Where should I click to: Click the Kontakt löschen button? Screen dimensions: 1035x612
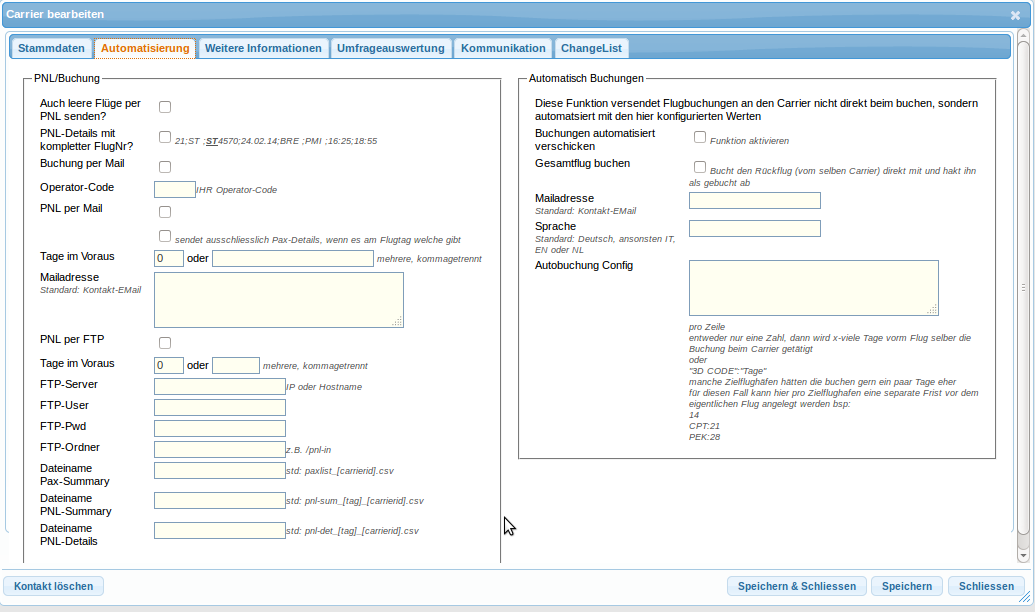(x=54, y=586)
